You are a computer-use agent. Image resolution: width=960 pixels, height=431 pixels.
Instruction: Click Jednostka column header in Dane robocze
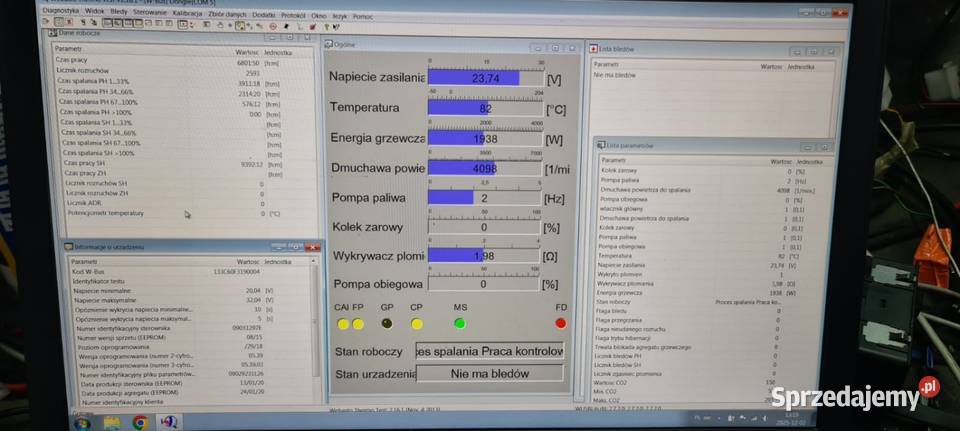pyautogui.click(x=278, y=53)
